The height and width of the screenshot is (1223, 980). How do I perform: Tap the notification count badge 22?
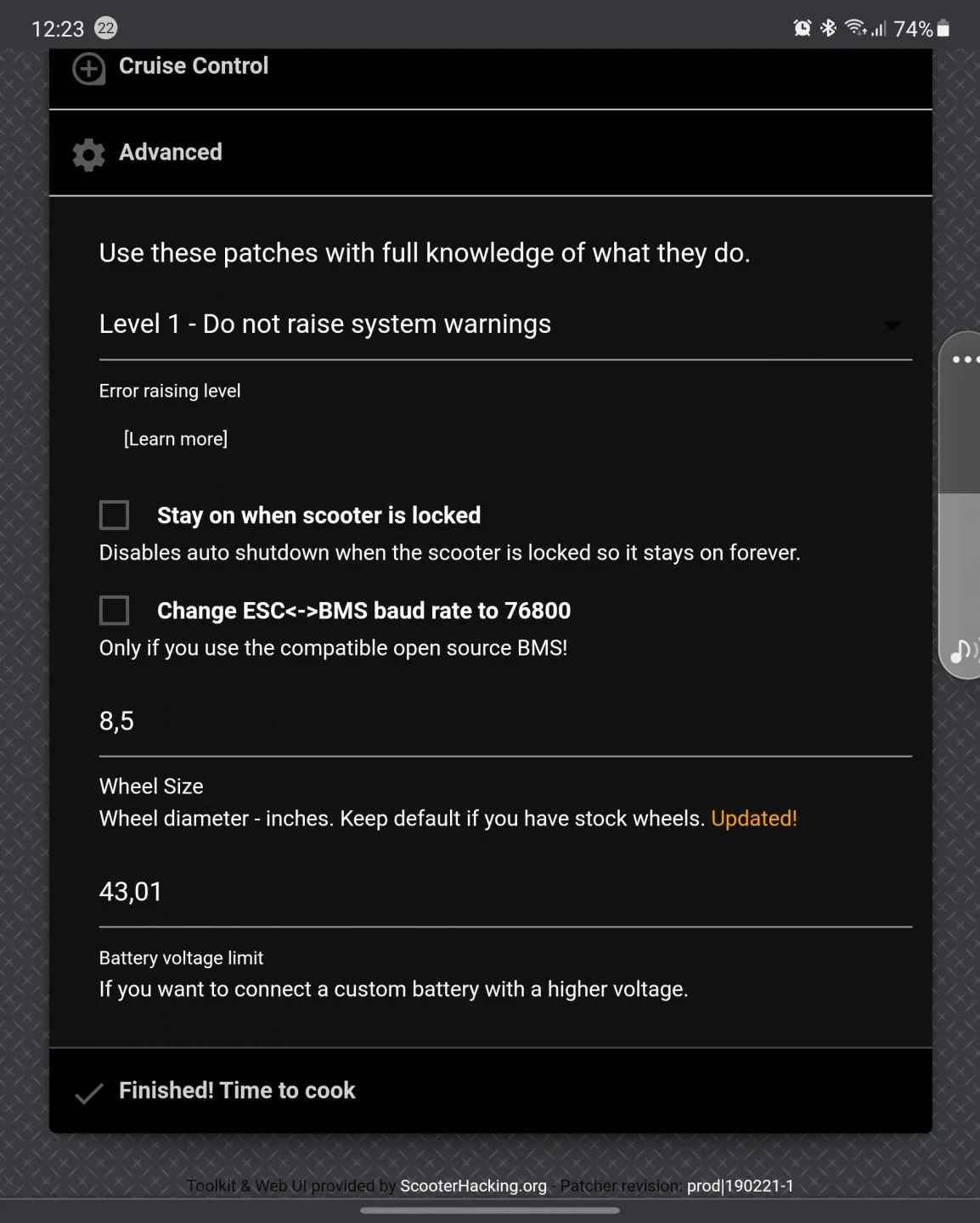click(x=105, y=28)
